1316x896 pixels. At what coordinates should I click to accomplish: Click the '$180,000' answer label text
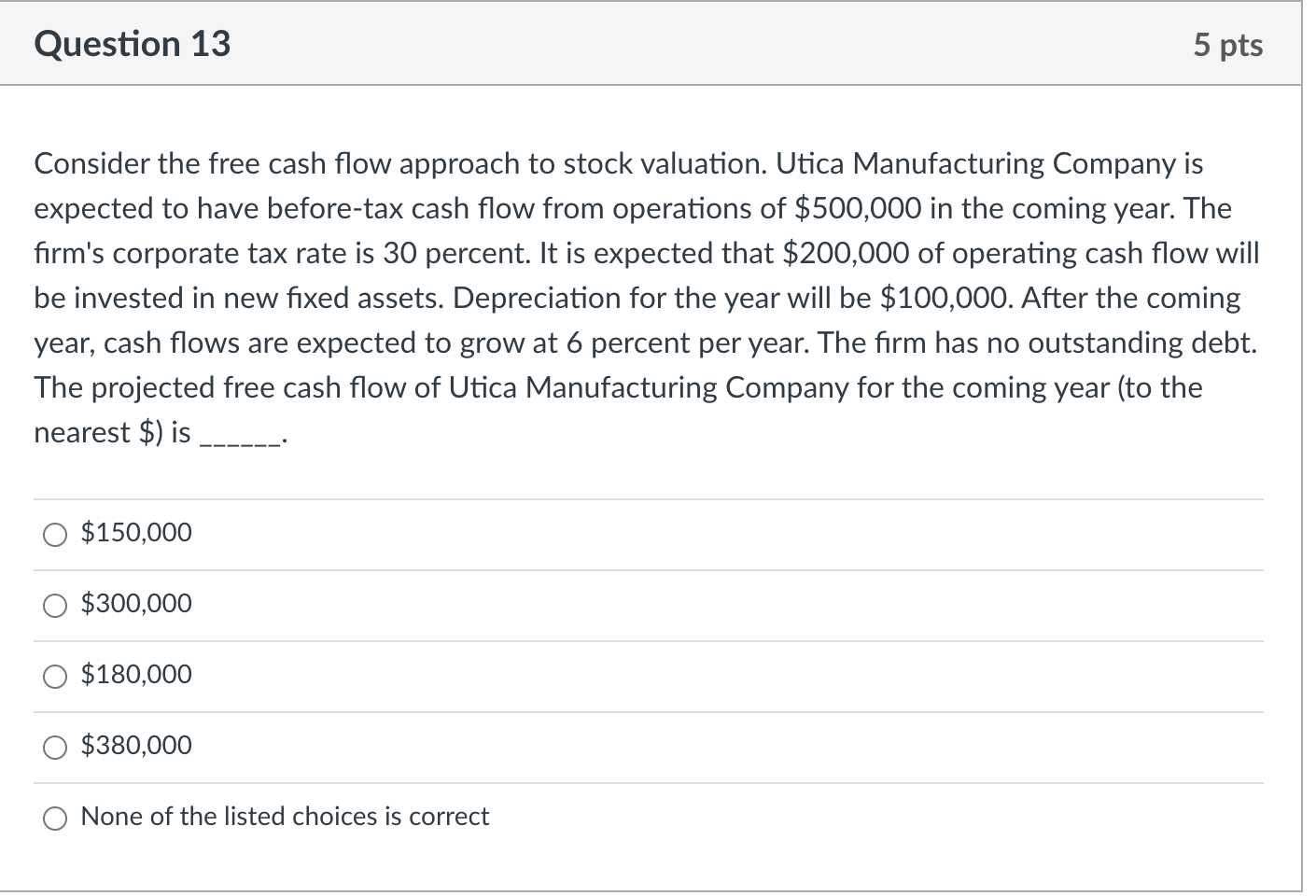(x=136, y=674)
